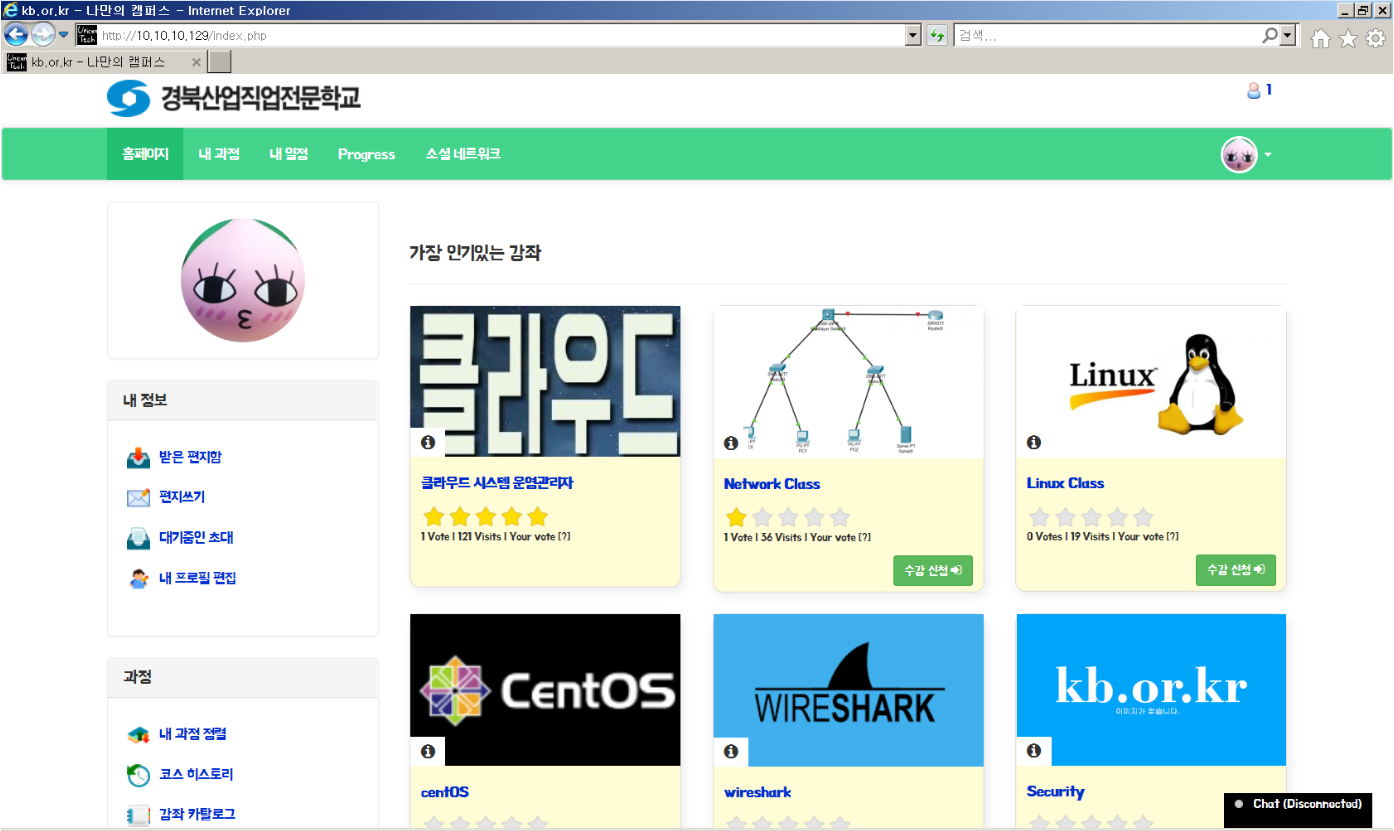Image resolution: width=1394 pixels, height=831 pixels.
Task: Click the person icon beside 내 프로필 편집
Action: click(x=138, y=578)
